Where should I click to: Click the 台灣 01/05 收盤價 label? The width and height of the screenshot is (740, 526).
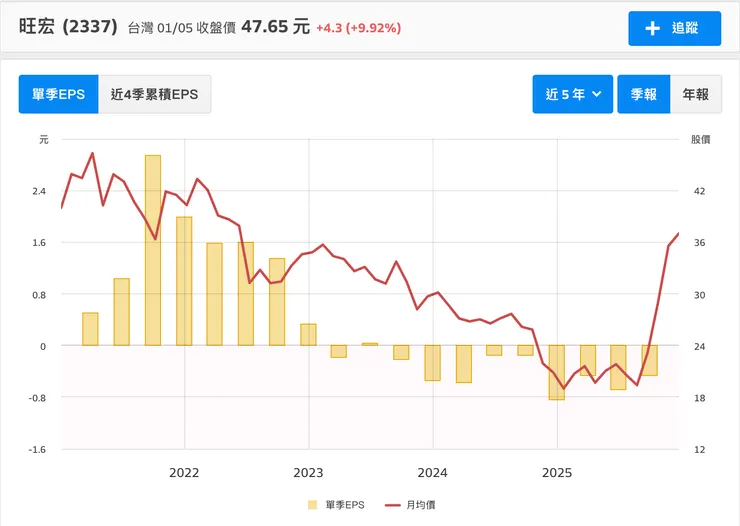(x=182, y=28)
